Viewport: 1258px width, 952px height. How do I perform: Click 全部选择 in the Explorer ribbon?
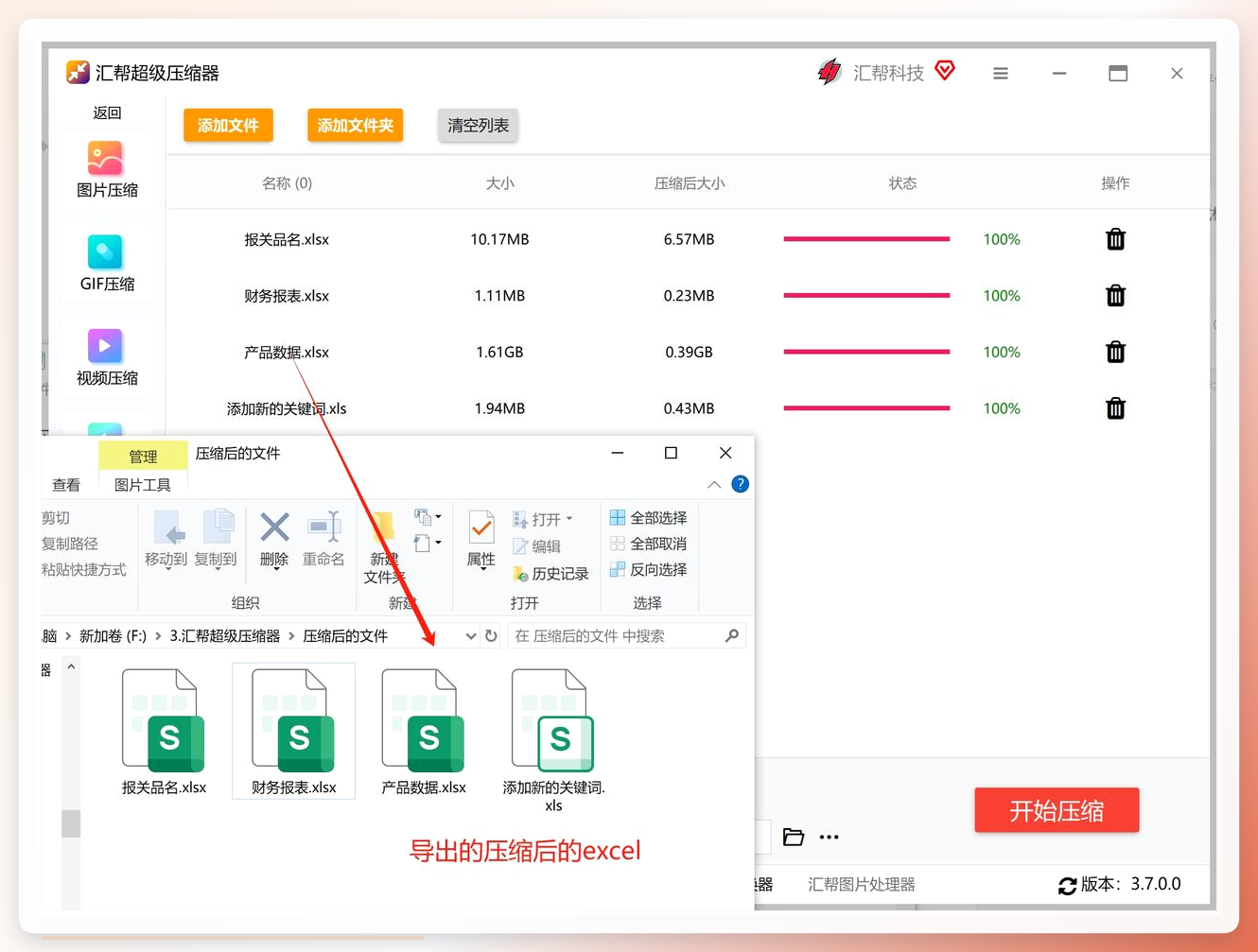(649, 518)
